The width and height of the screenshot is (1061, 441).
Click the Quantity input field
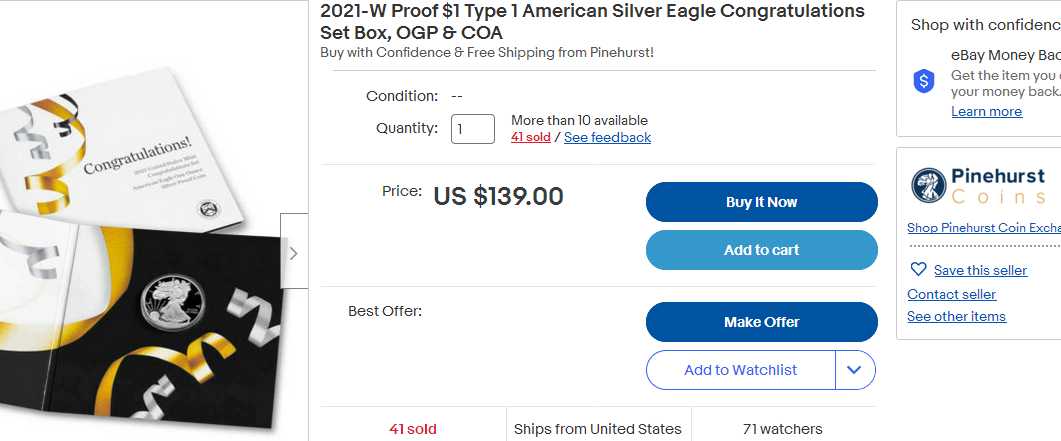click(x=472, y=129)
